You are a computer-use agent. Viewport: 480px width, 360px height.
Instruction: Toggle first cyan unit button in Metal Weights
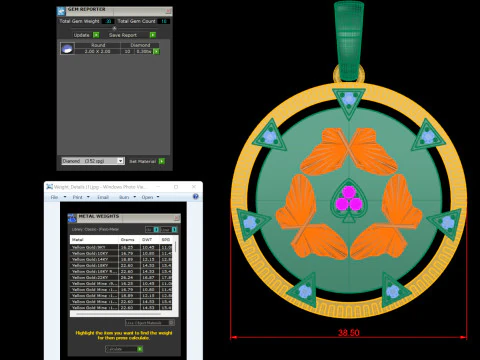point(156,229)
